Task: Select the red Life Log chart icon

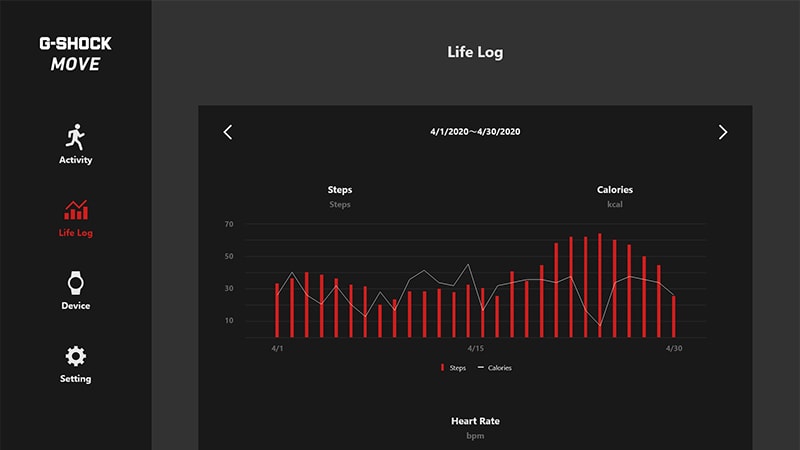Action: 75,210
